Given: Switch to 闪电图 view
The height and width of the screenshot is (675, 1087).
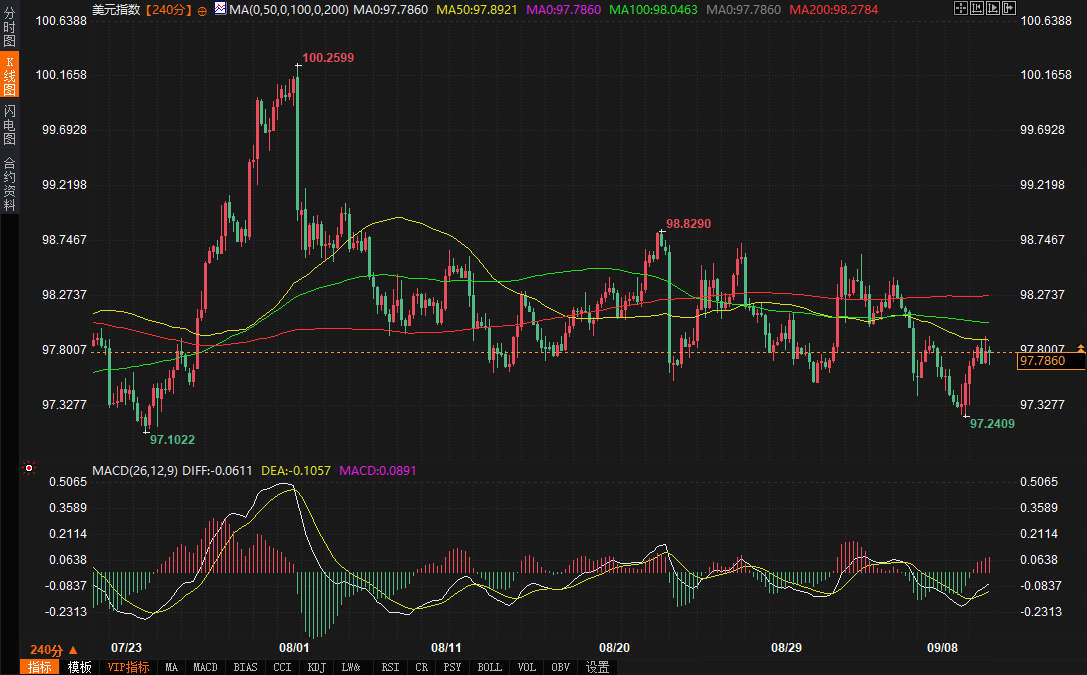Looking at the screenshot, I should [x=9, y=125].
